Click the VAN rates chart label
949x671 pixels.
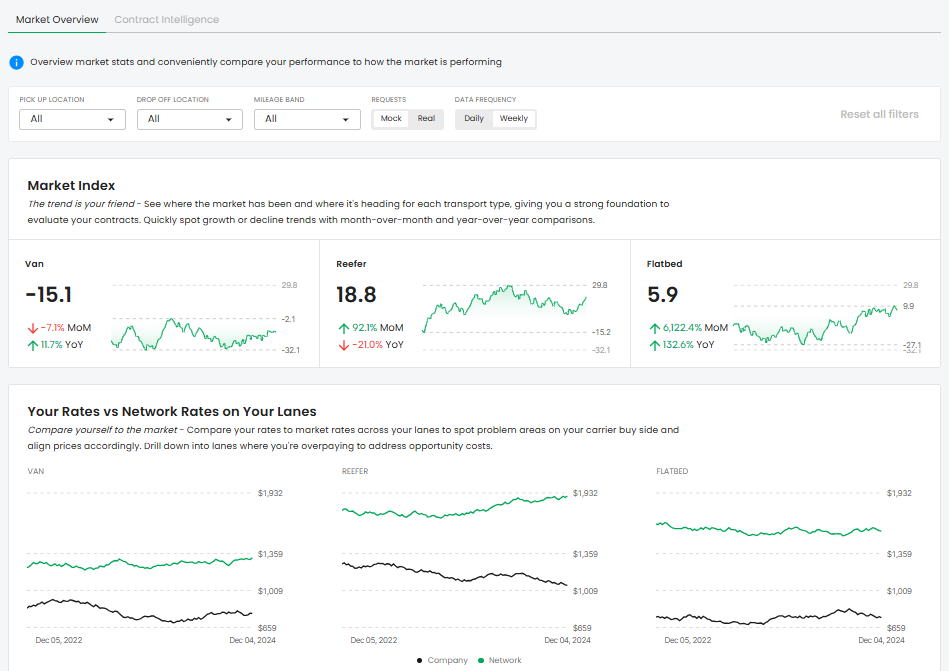pos(36,471)
